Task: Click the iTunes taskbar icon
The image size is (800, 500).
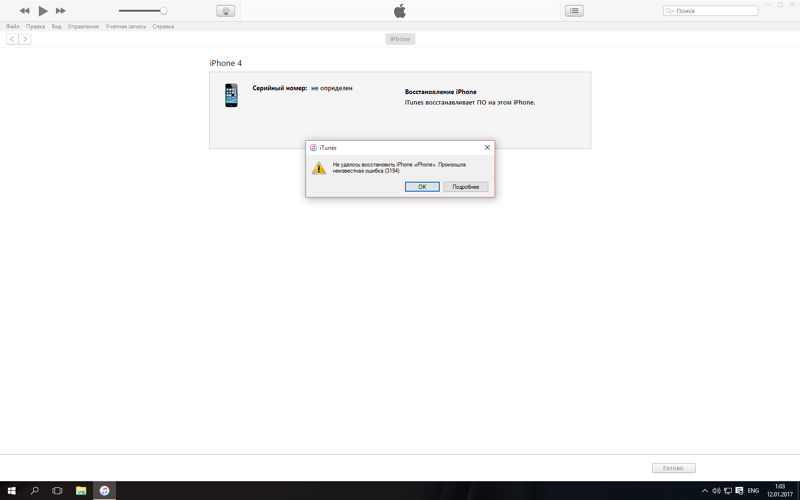Action: pyautogui.click(x=104, y=491)
